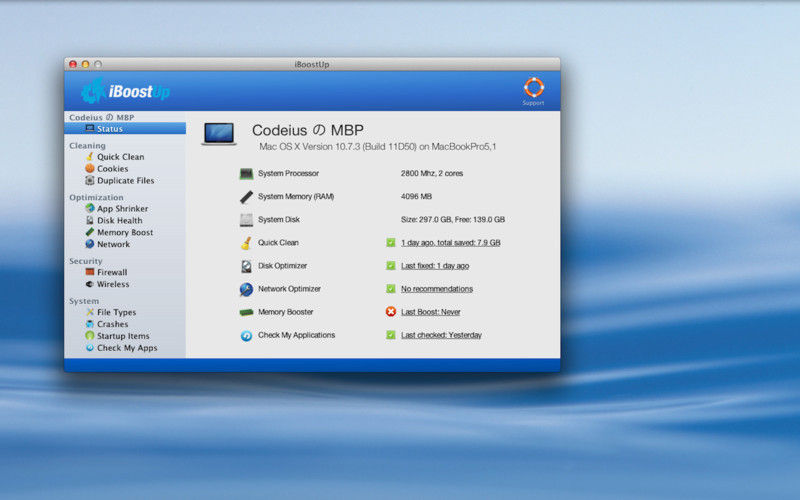
Task: Open '1 day ago, total saved: 7.9 GB' link
Action: [x=451, y=242]
